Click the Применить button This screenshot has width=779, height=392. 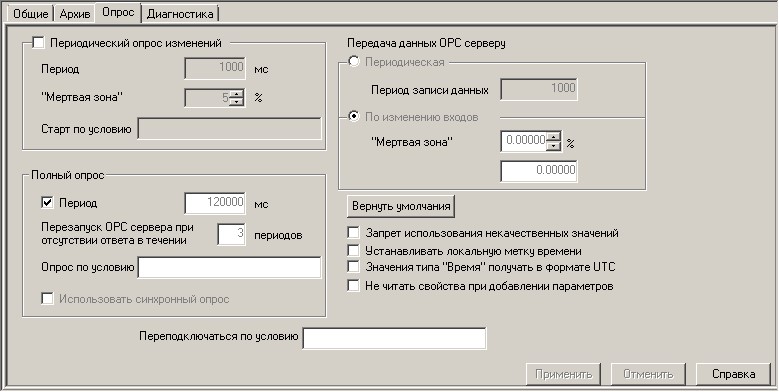(x=563, y=374)
